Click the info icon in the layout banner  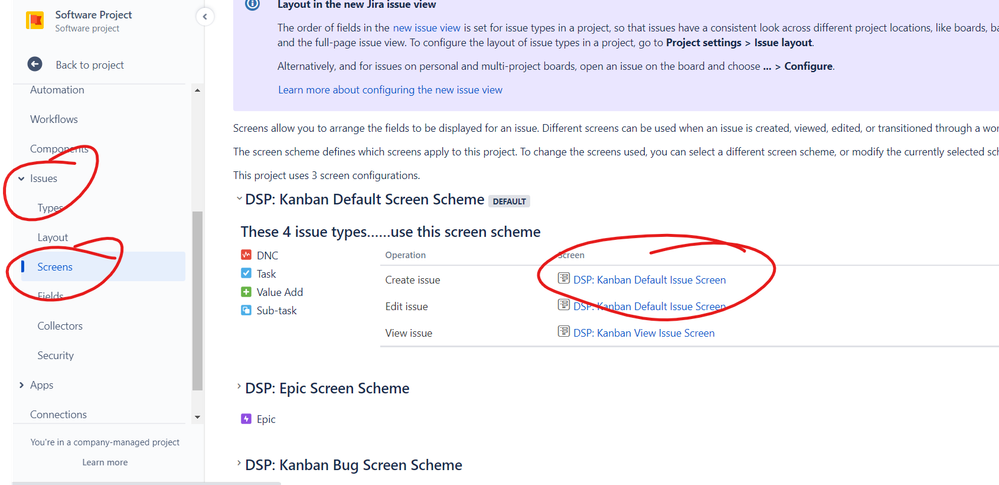tap(253, 4)
